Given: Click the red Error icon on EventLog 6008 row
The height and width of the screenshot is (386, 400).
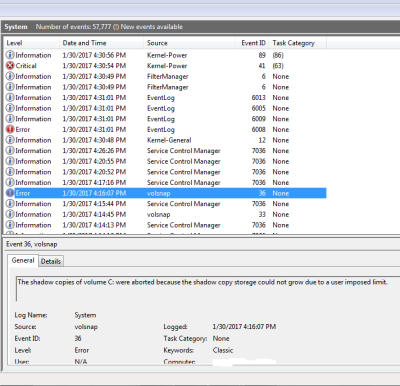Looking at the screenshot, I should pos(10,129).
